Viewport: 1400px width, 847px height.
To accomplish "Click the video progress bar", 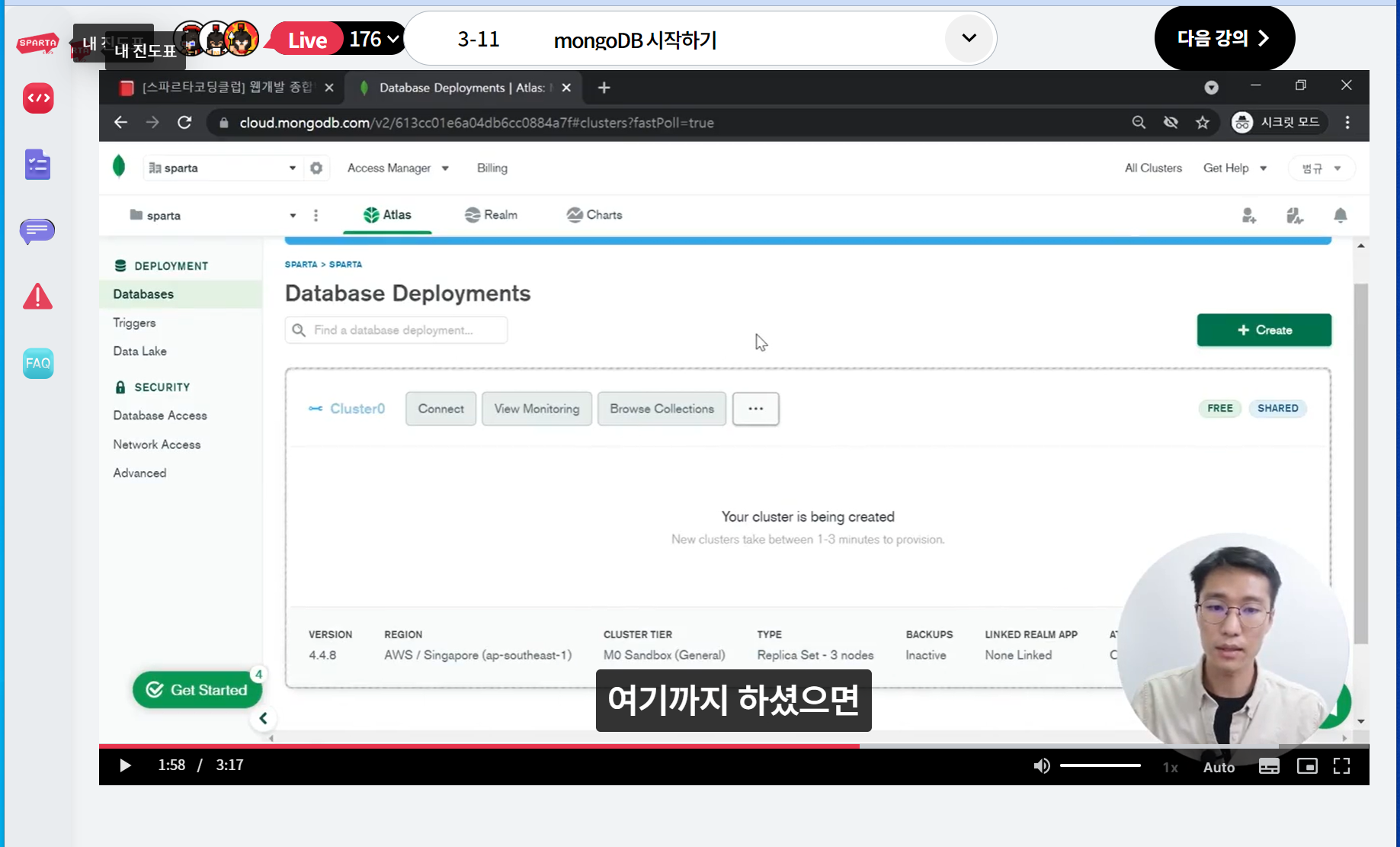I will [x=734, y=746].
